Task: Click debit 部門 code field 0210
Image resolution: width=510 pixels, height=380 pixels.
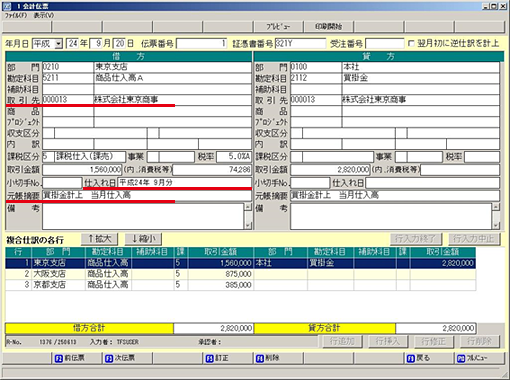Action: click(x=68, y=67)
